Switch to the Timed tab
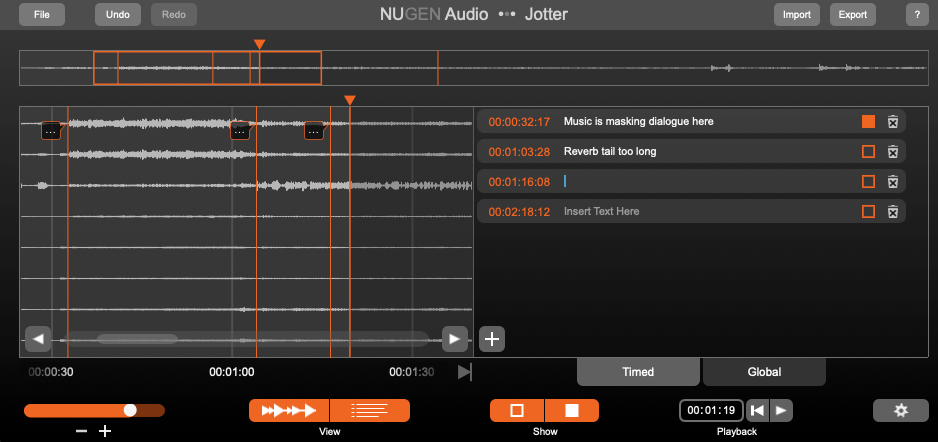 point(638,372)
